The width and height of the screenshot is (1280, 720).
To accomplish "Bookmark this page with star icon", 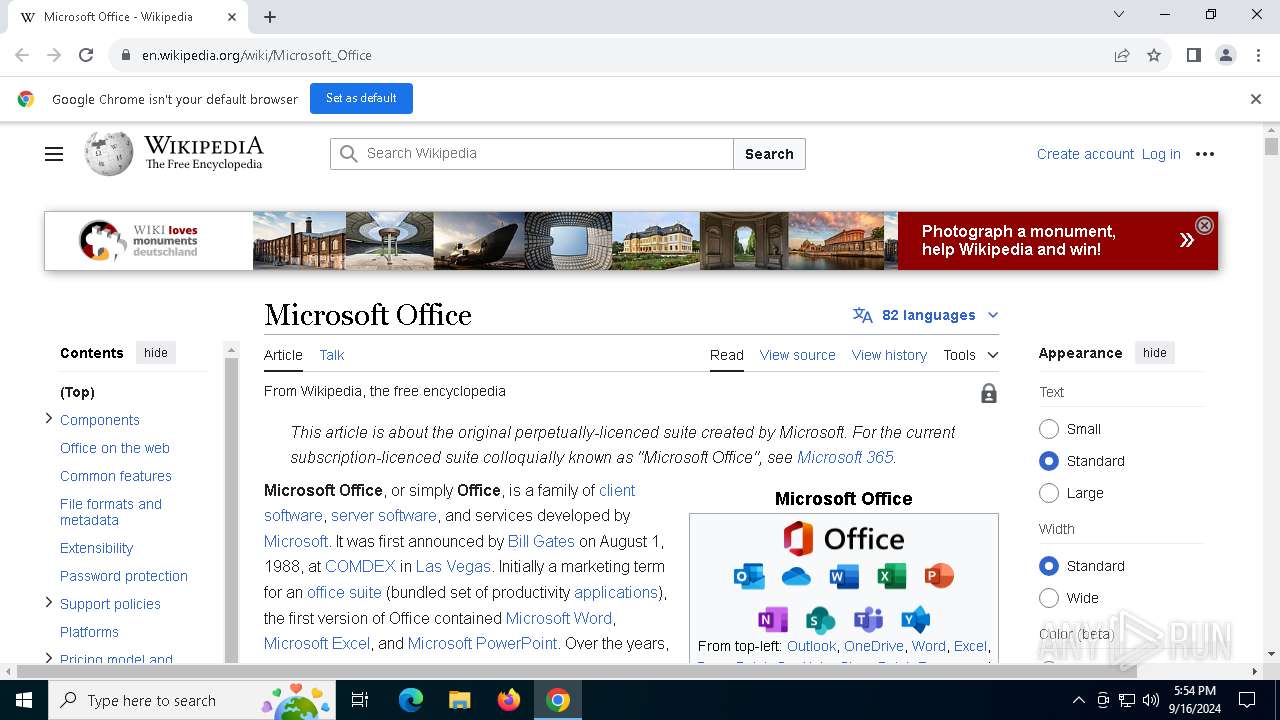I will 1154,55.
